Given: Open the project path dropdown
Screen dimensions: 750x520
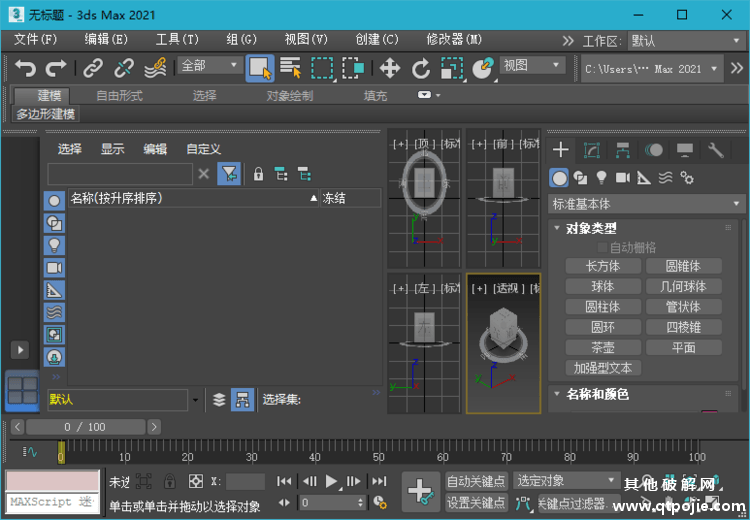Looking at the screenshot, I should tap(651, 69).
